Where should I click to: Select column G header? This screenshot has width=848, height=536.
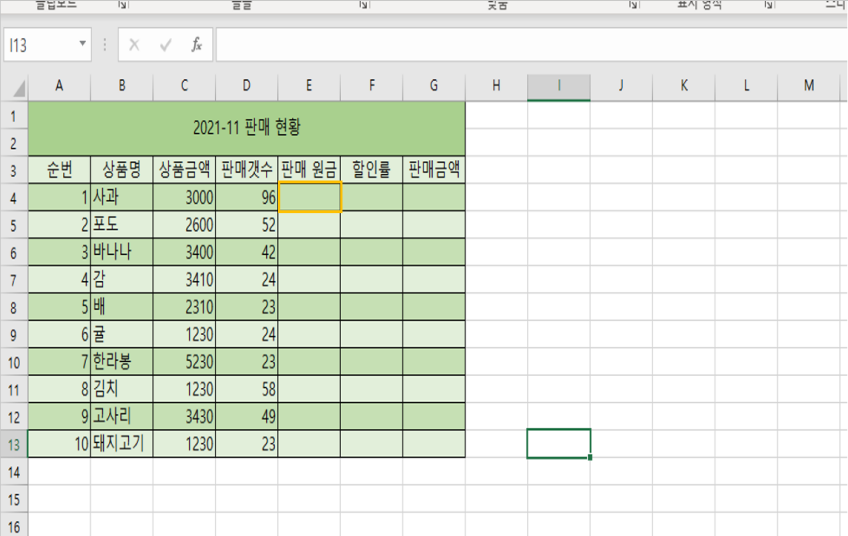coord(434,85)
